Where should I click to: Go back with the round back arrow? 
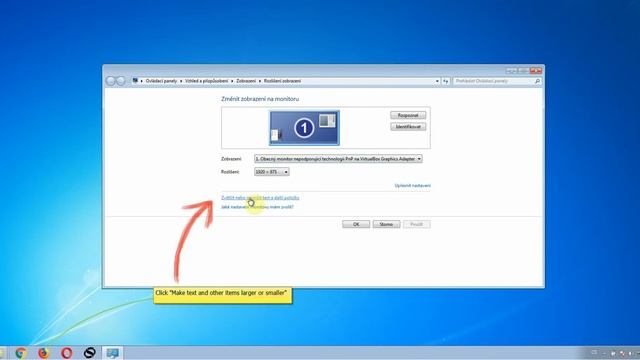(111, 81)
